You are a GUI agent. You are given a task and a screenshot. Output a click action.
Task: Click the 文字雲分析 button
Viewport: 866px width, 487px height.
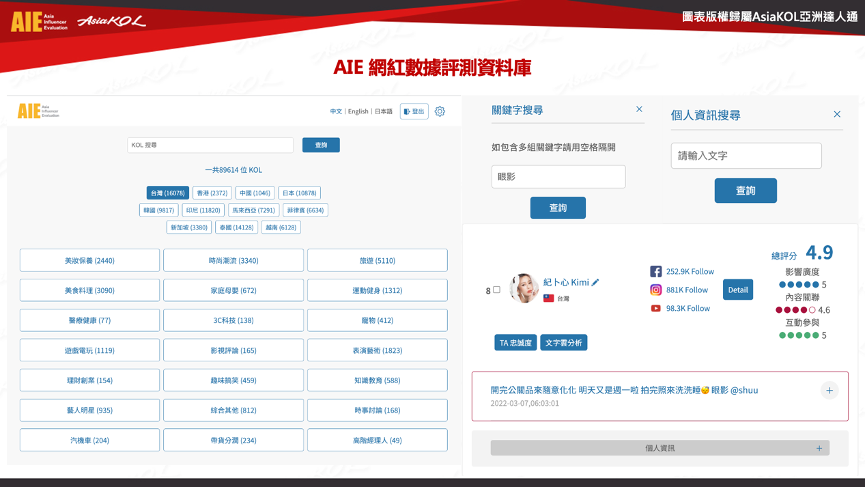[564, 343]
